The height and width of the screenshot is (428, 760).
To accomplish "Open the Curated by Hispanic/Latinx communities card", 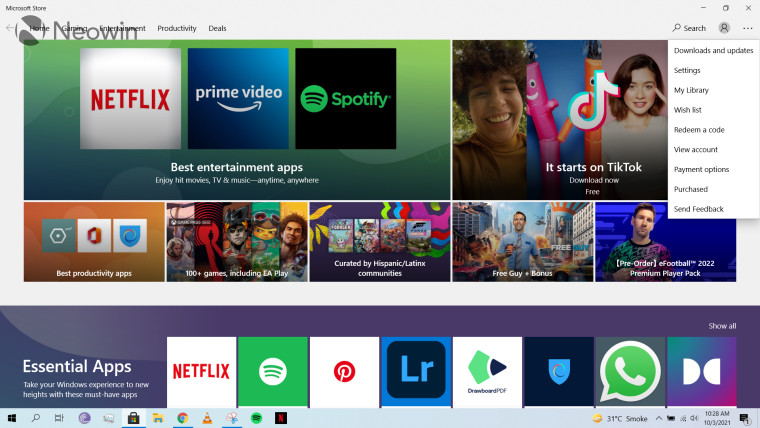I will (x=380, y=242).
